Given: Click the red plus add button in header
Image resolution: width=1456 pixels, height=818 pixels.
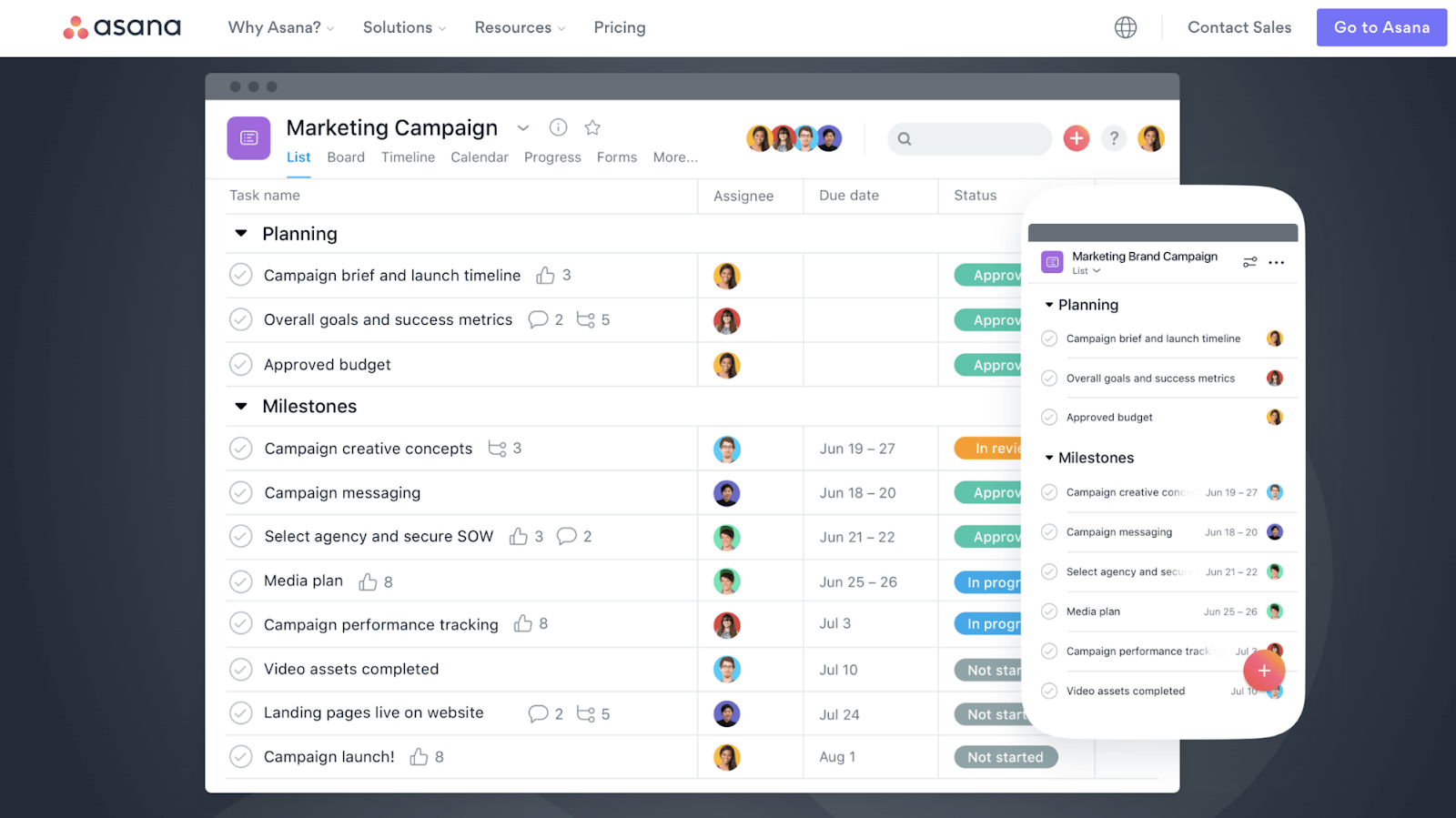Looking at the screenshot, I should coord(1077,138).
